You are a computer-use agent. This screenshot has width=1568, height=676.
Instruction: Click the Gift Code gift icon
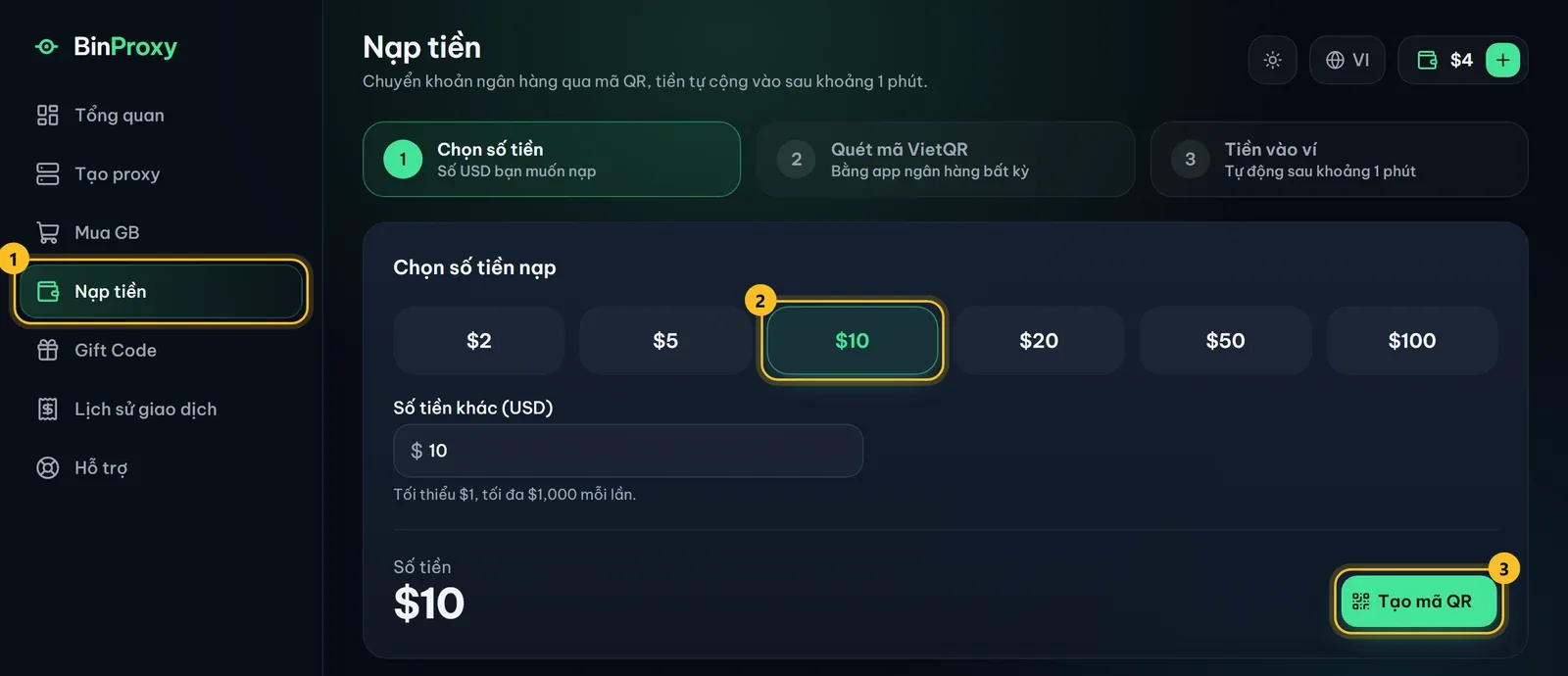47,350
